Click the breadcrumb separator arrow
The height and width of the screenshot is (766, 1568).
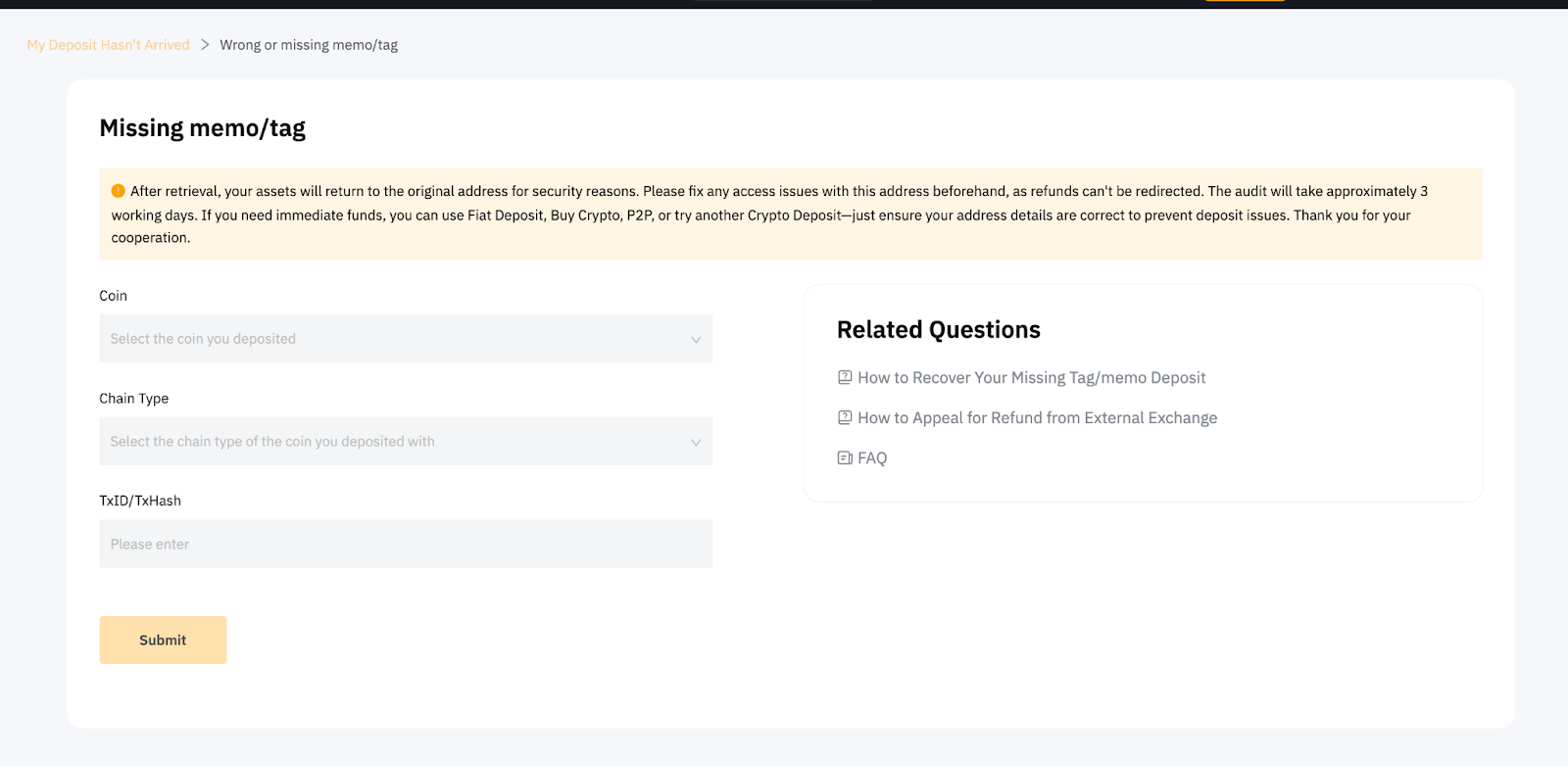(x=205, y=45)
